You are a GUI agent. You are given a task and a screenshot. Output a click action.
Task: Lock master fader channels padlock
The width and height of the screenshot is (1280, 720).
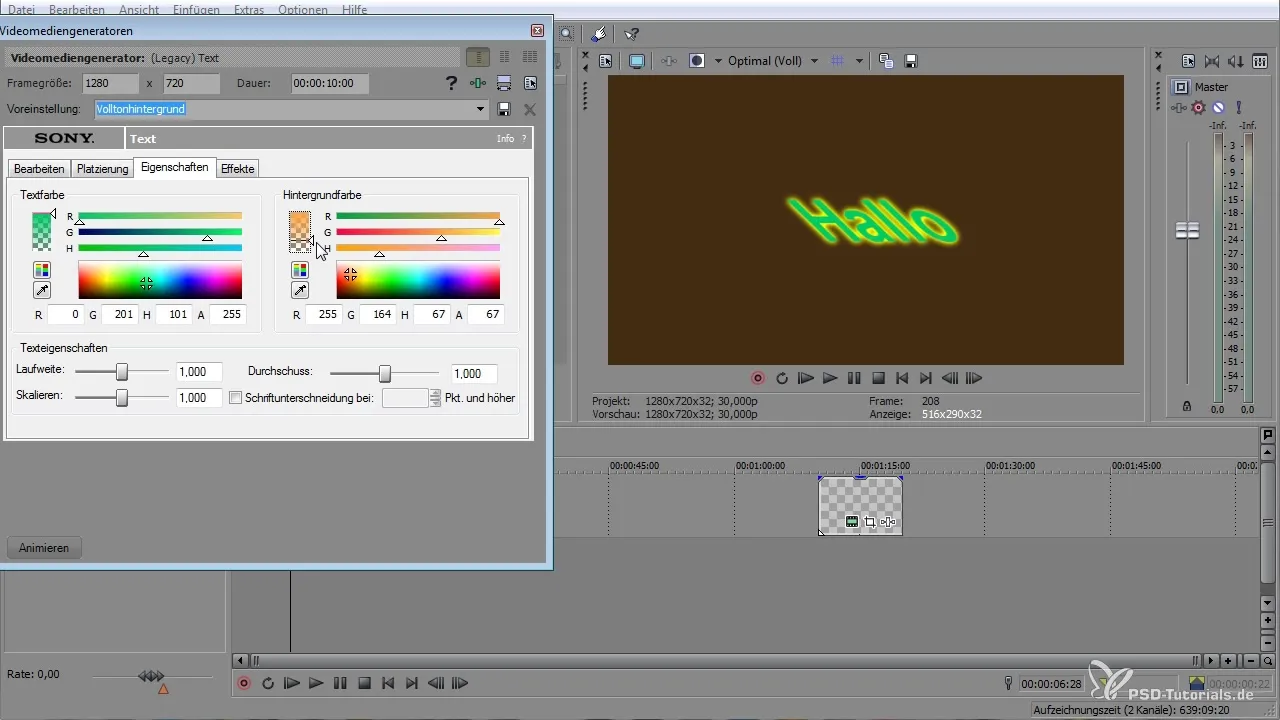click(x=1186, y=406)
